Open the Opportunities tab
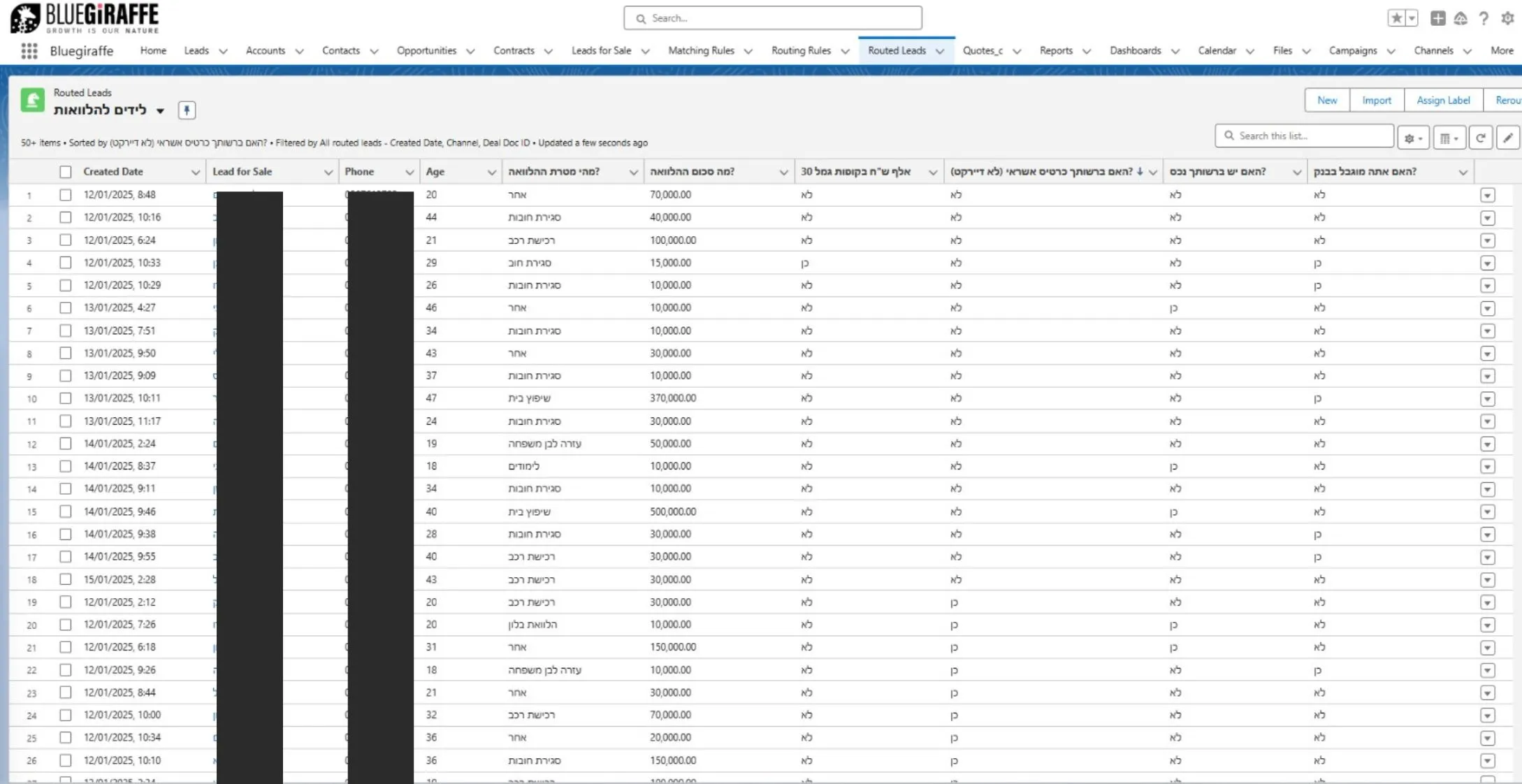The width and height of the screenshot is (1522, 784). (x=426, y=50)
